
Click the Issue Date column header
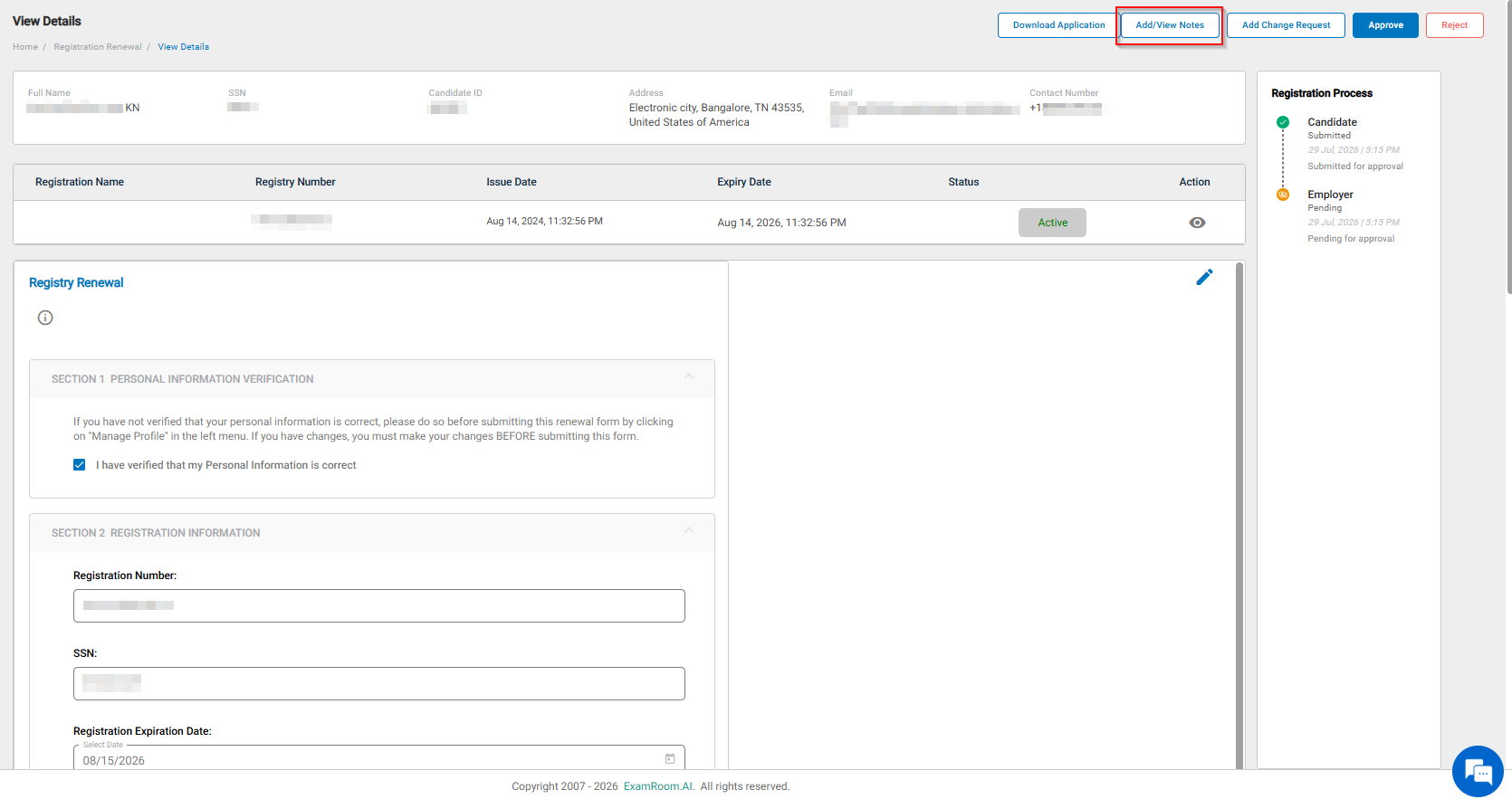click(x=512, y=182)
